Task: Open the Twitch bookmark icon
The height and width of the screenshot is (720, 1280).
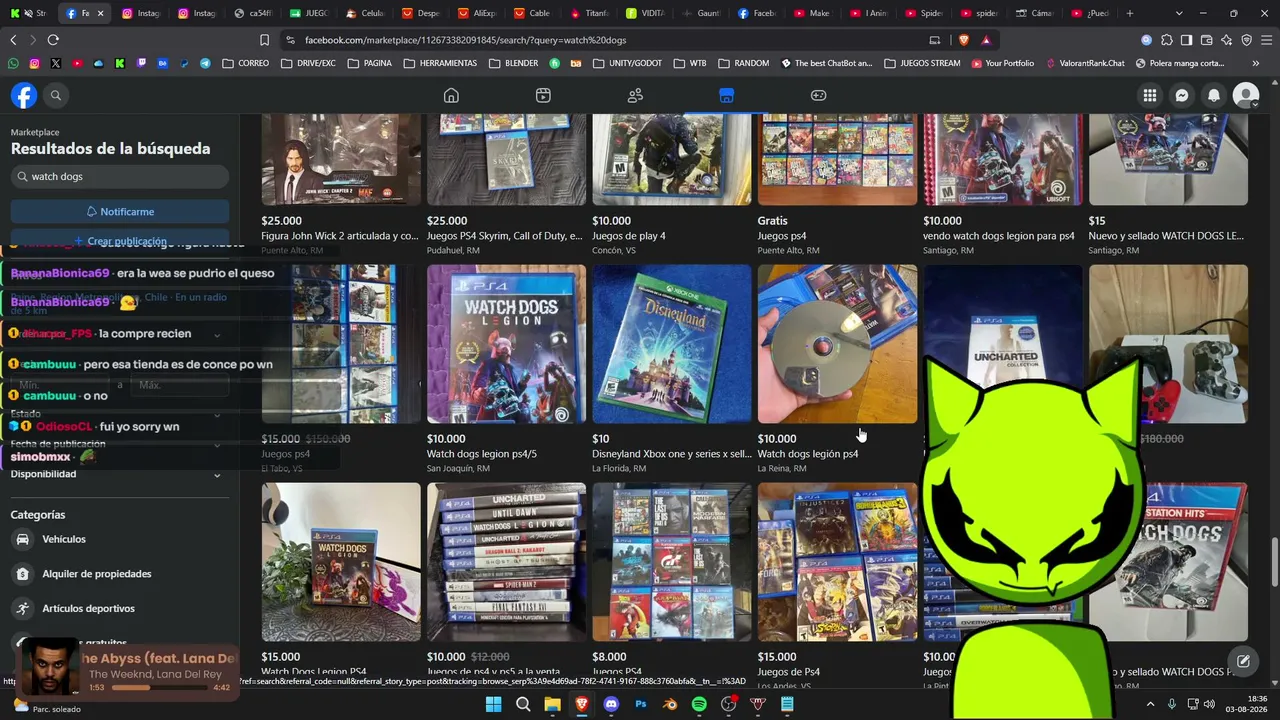Action: tap(141, 63)
